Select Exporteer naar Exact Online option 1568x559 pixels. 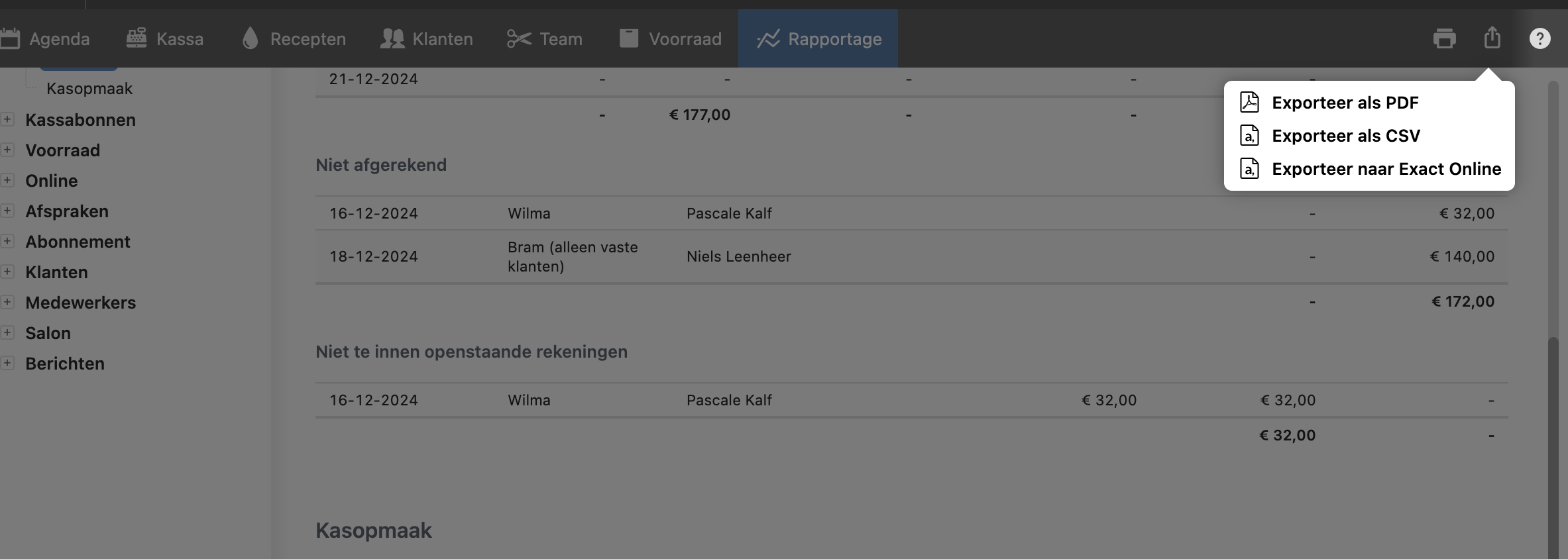point(1386,169)
